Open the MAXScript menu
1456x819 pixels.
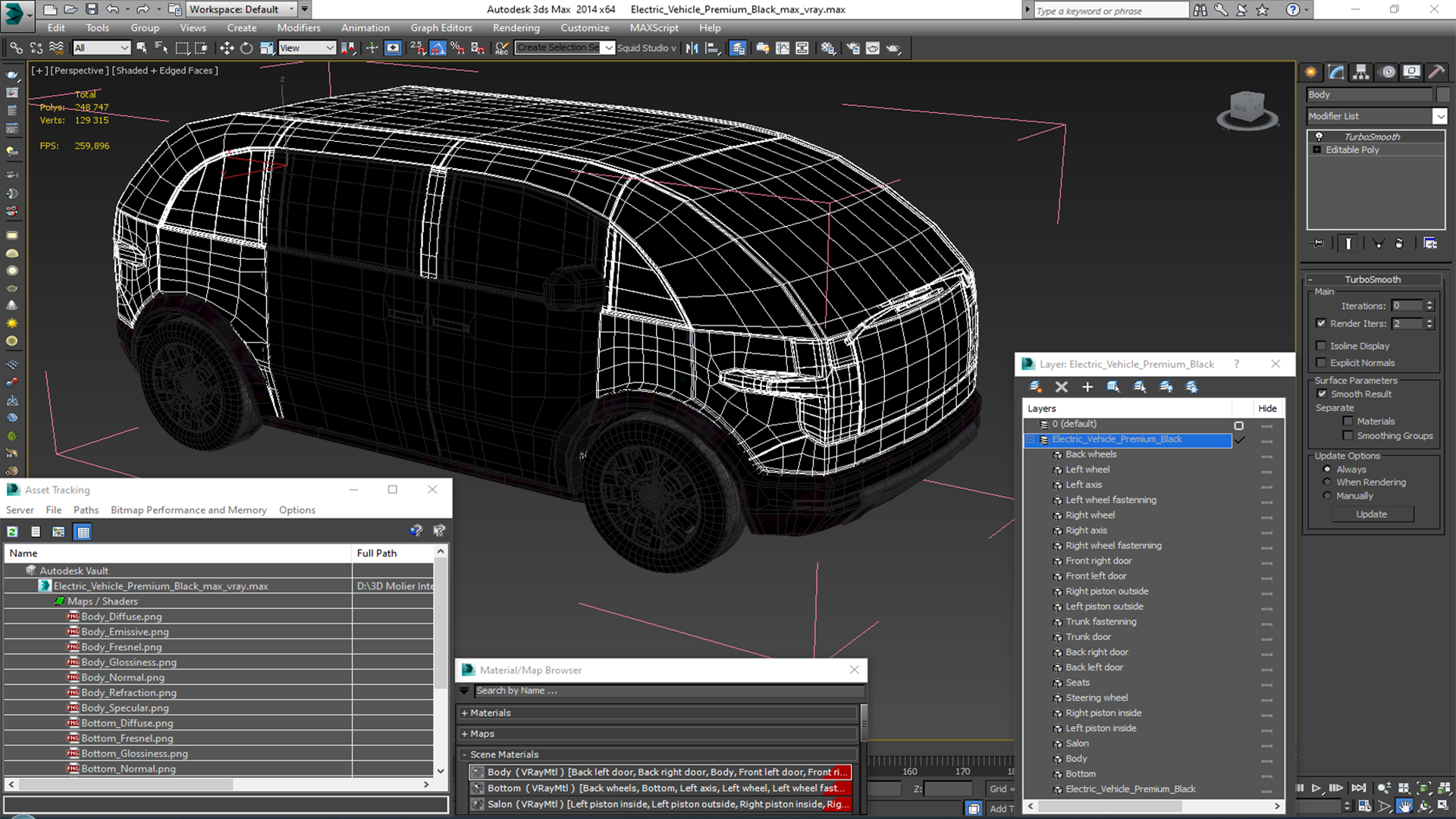coord(654,28)
